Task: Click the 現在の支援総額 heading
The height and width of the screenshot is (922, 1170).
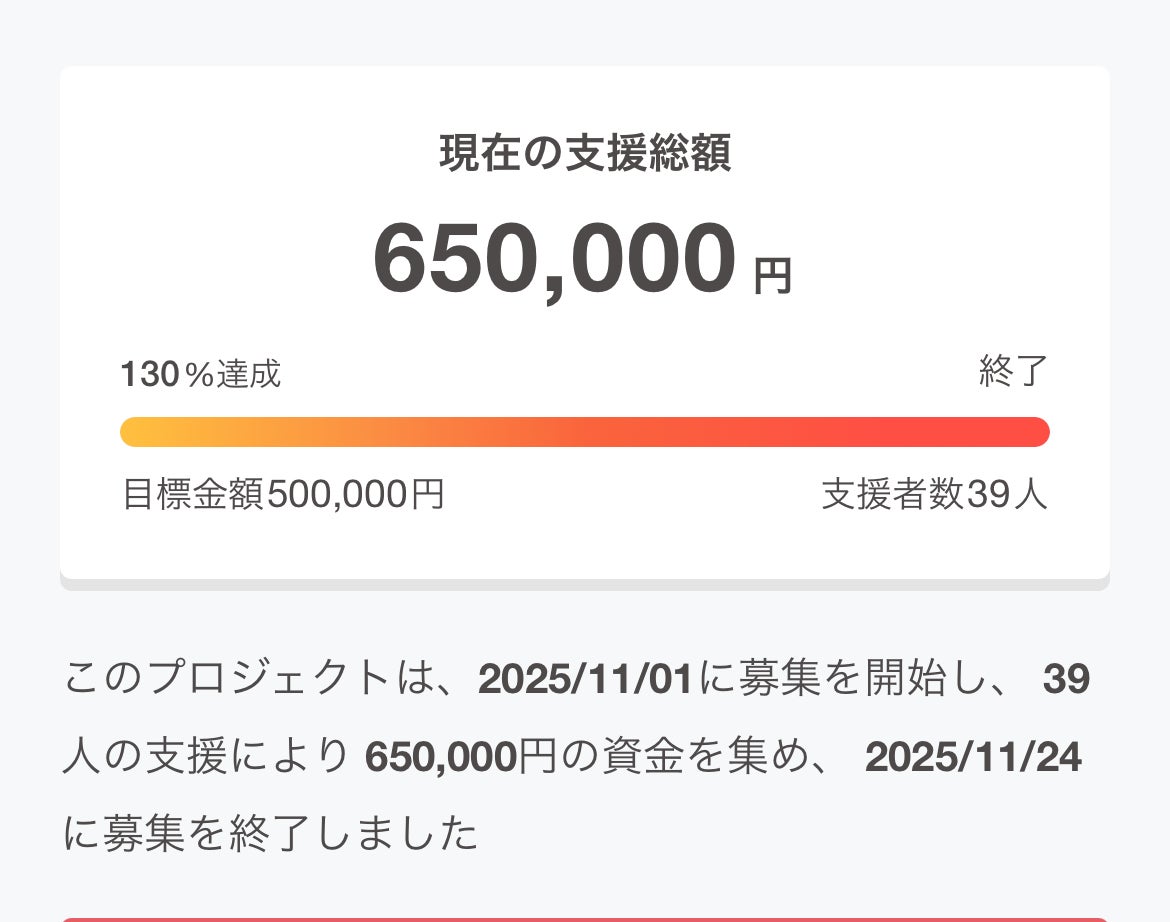Action: click(585, 154)
